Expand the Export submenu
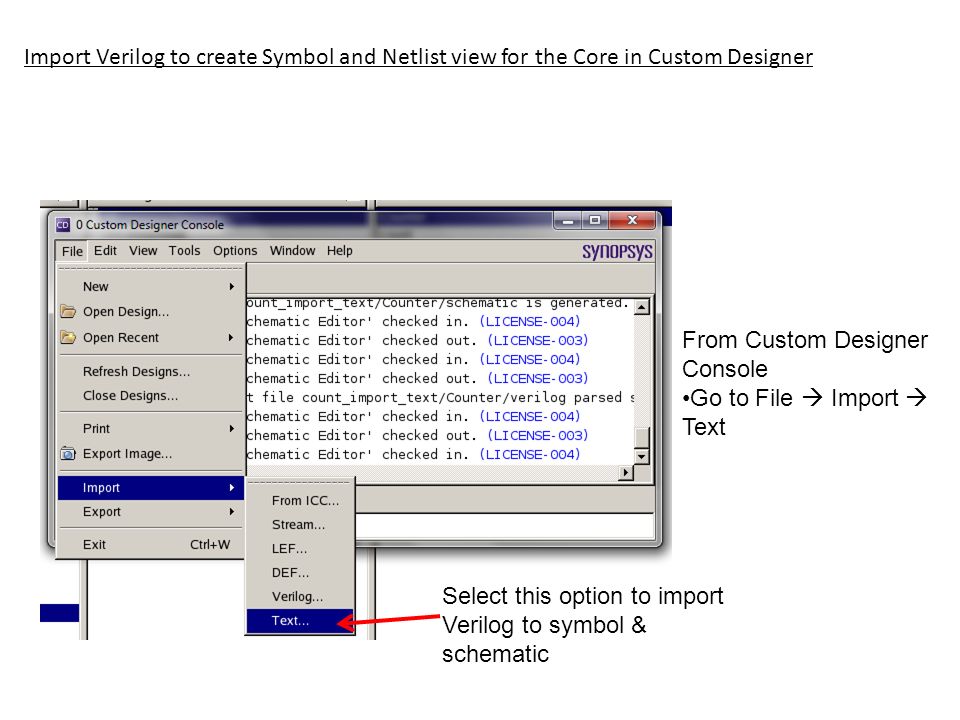The height and width of the screenshot is (720, 960). point(151,512)
